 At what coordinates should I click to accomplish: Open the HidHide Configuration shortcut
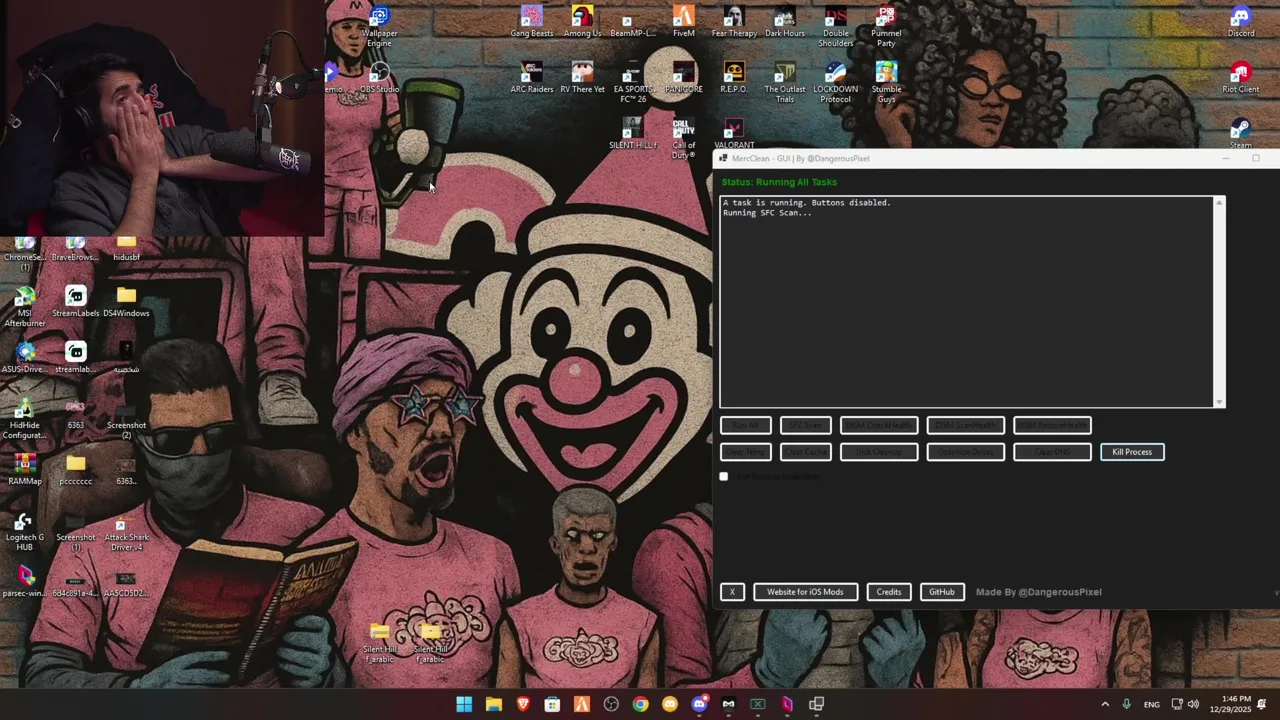click(x=25, y=419)
